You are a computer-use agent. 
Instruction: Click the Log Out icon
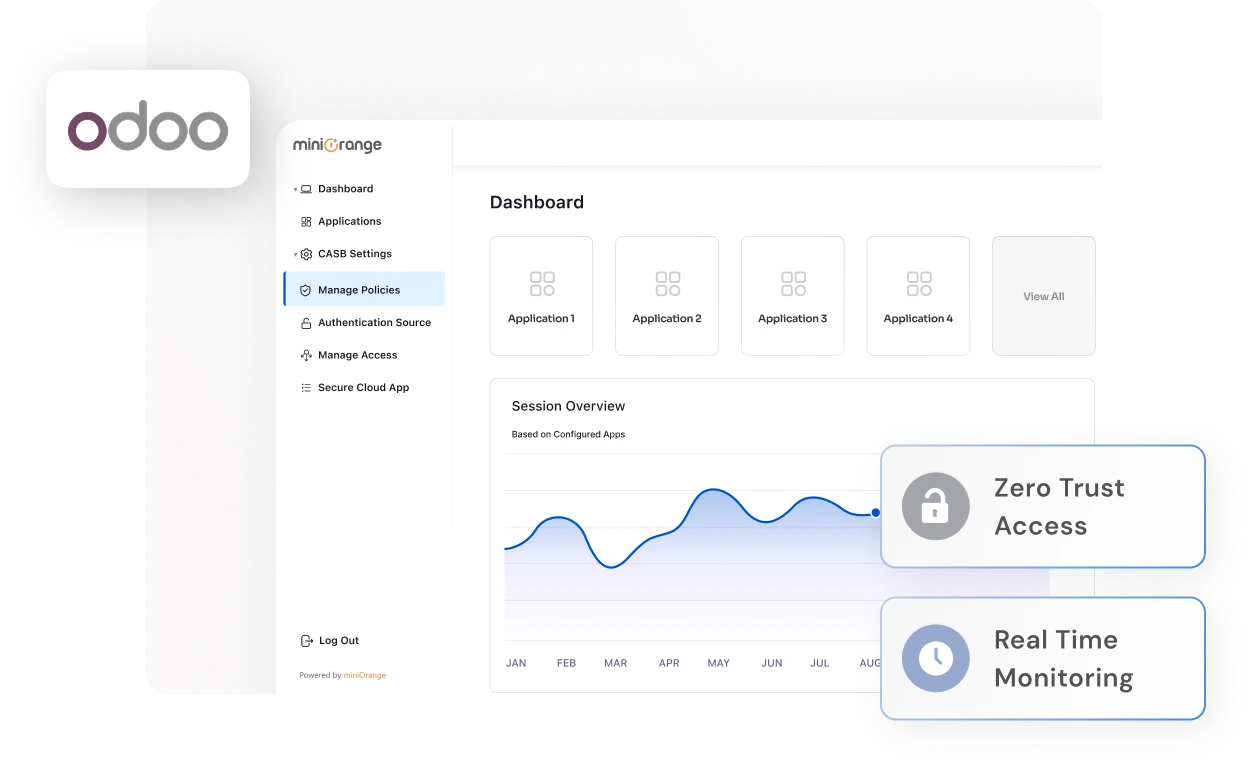pos(305,640)
